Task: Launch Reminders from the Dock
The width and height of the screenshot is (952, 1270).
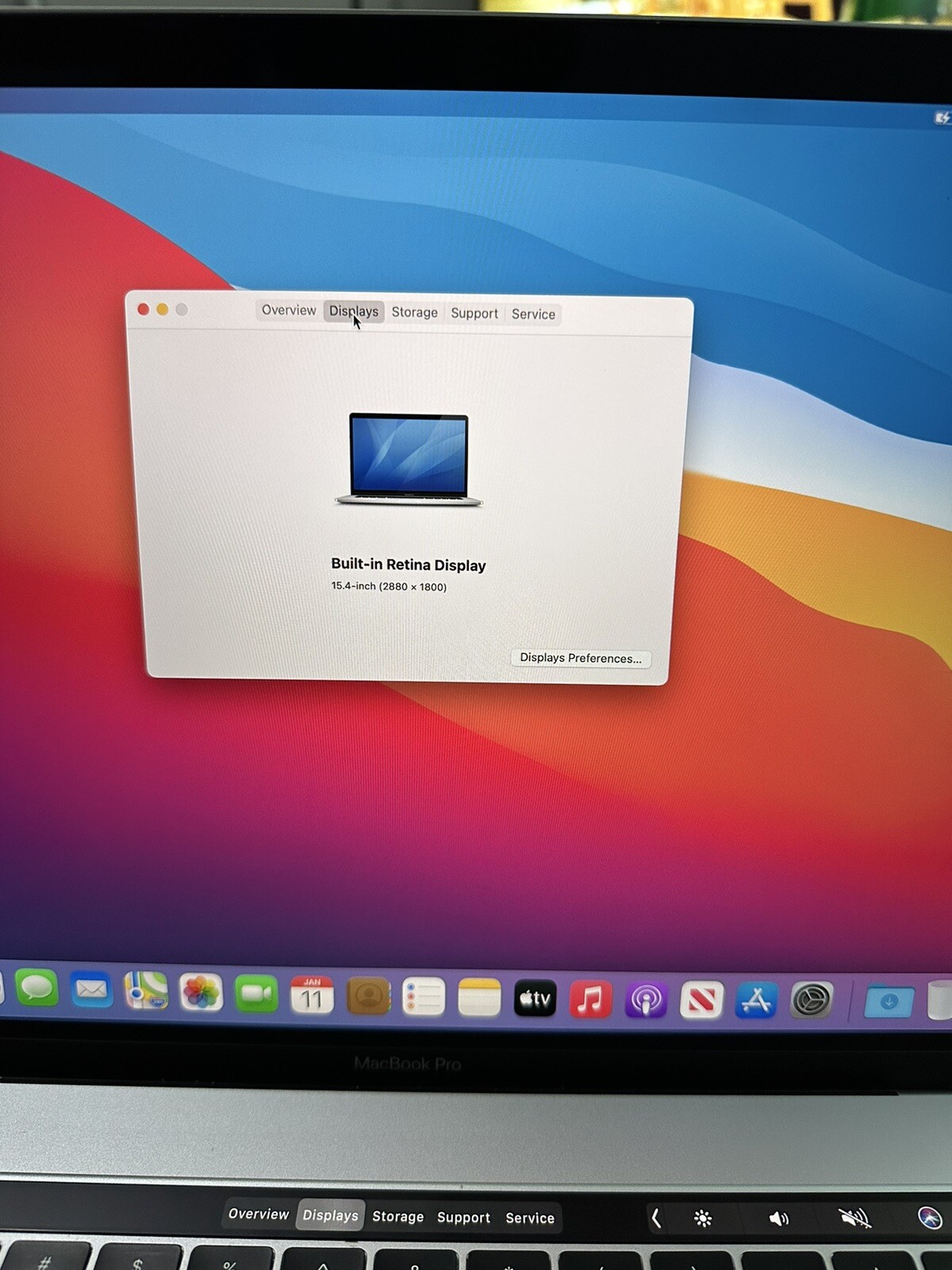Action: [x=424, y=997]
